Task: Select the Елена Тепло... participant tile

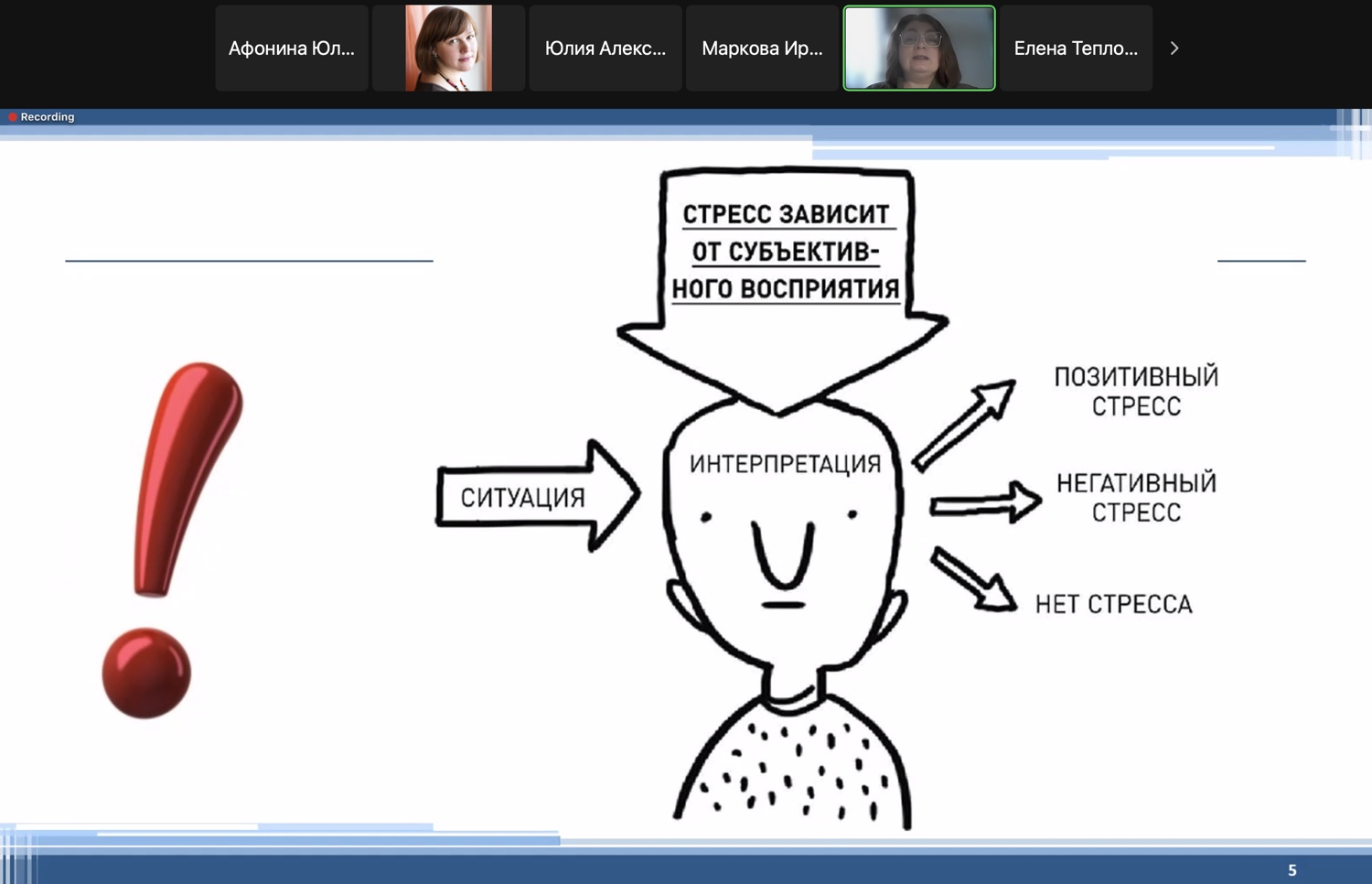Action: (1076, 49)
